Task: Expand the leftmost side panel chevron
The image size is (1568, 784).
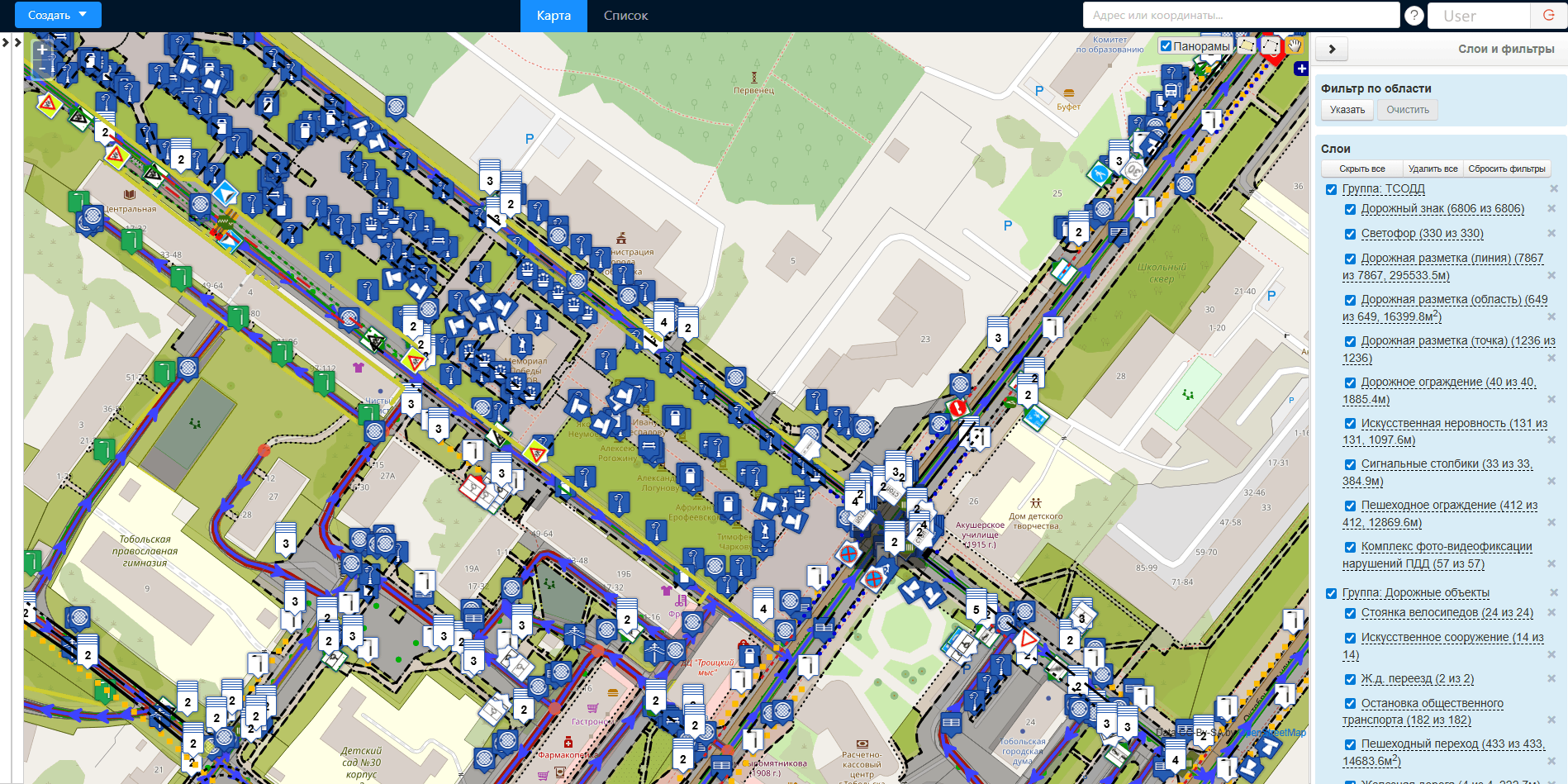Action: pos(6,41)
